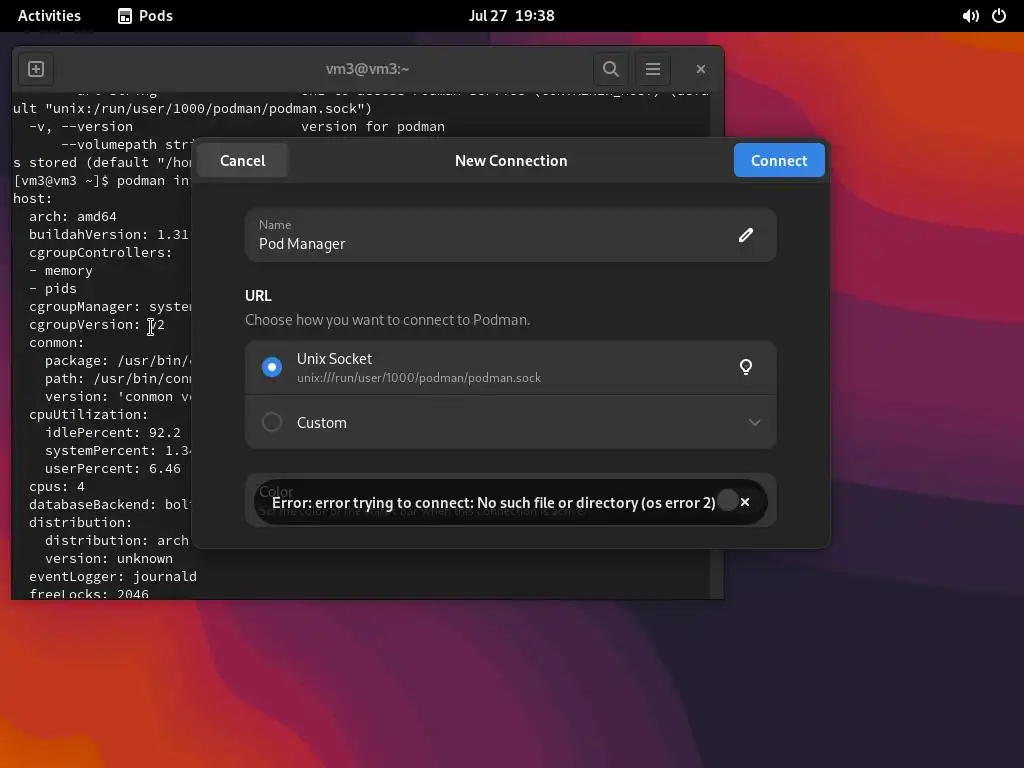This screenshot has height=768, width=1024.
Task: Click the error message toast text
Action: tap(493, 503)
